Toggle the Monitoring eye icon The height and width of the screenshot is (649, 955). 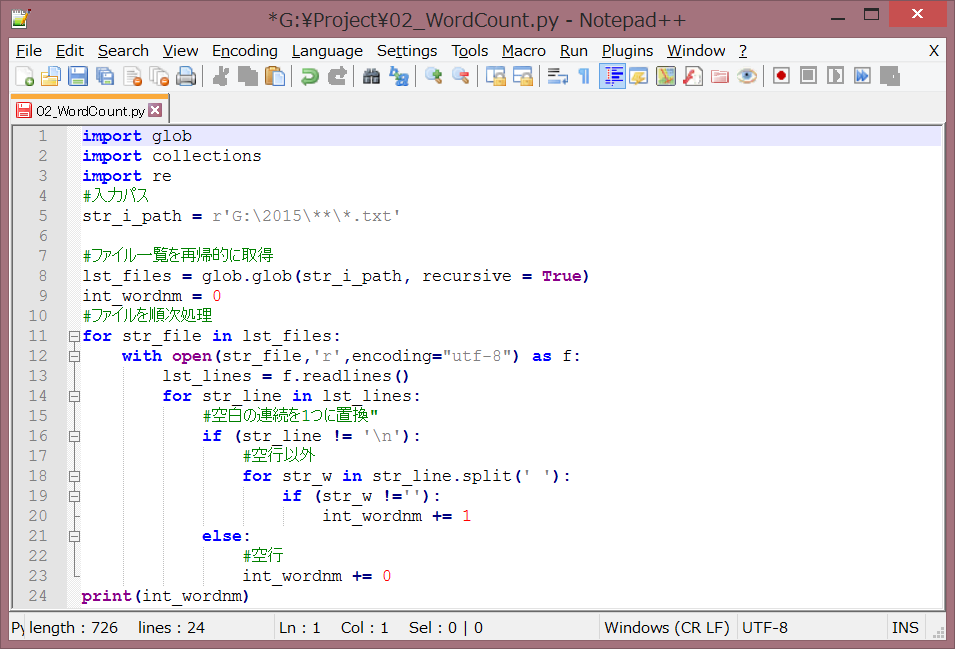coord(747,77)
